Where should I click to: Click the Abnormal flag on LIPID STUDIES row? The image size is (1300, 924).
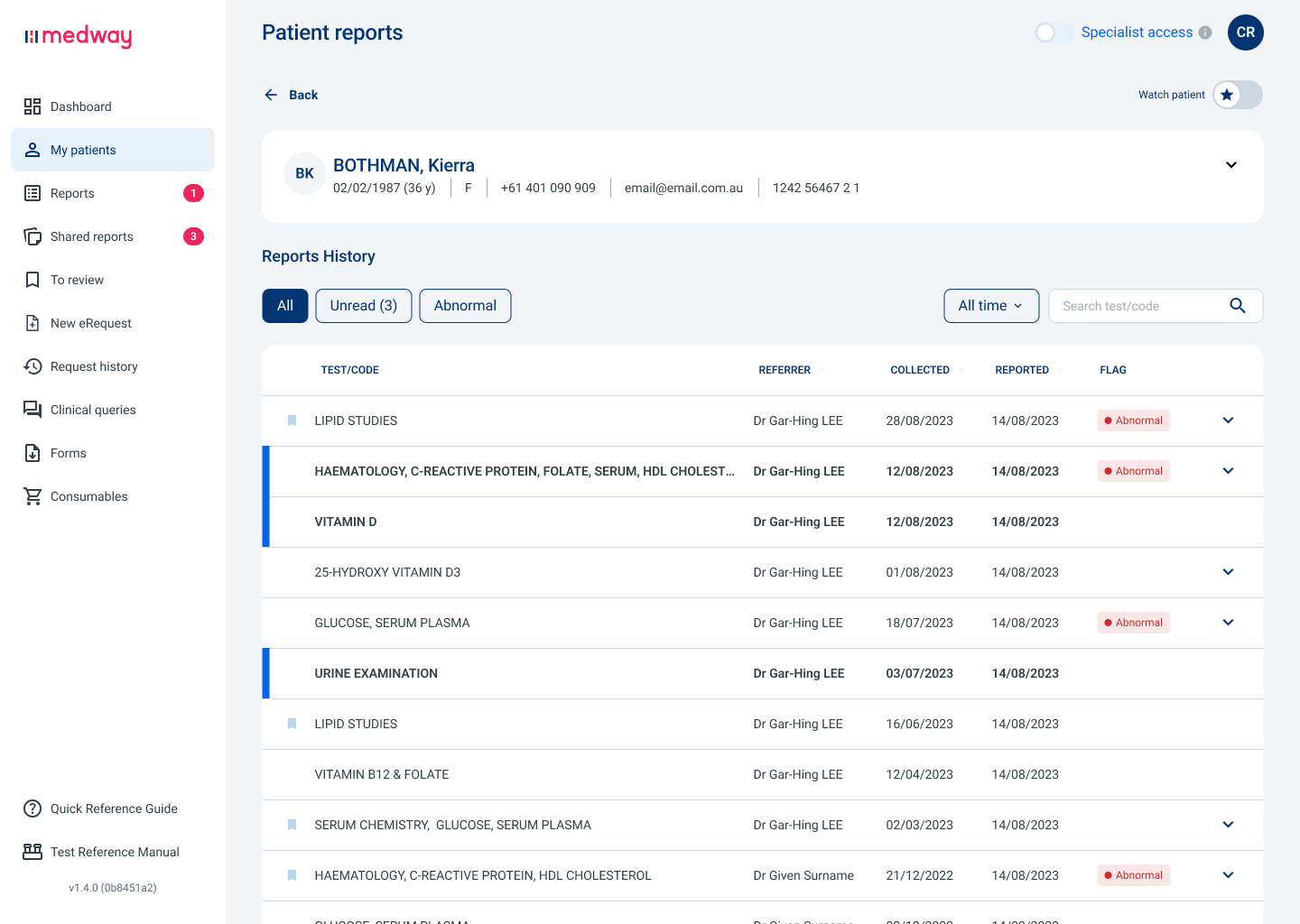pyautogui.click(x=1134, y=420)
